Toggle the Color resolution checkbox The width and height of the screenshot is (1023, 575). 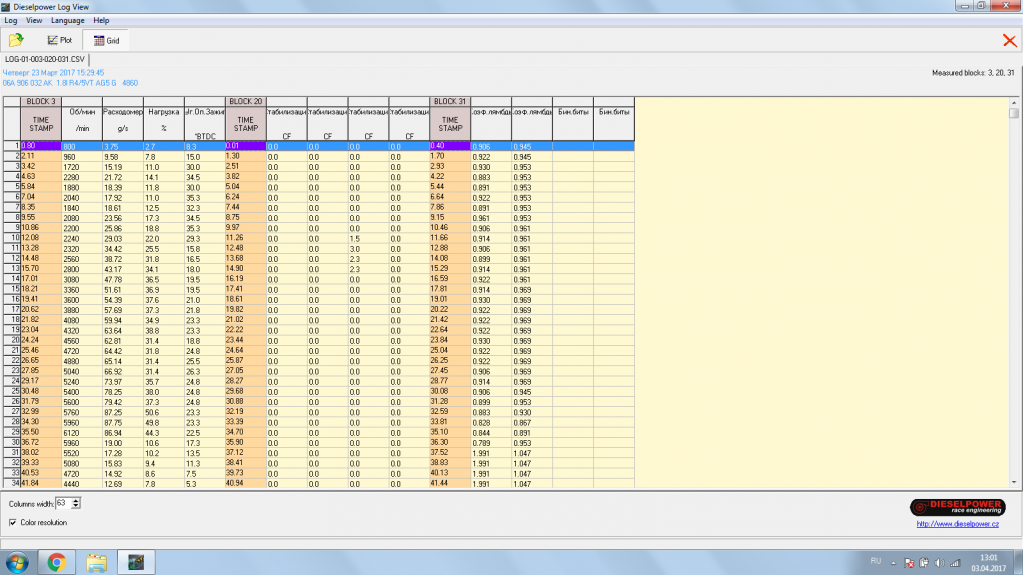tap(12, 522)
